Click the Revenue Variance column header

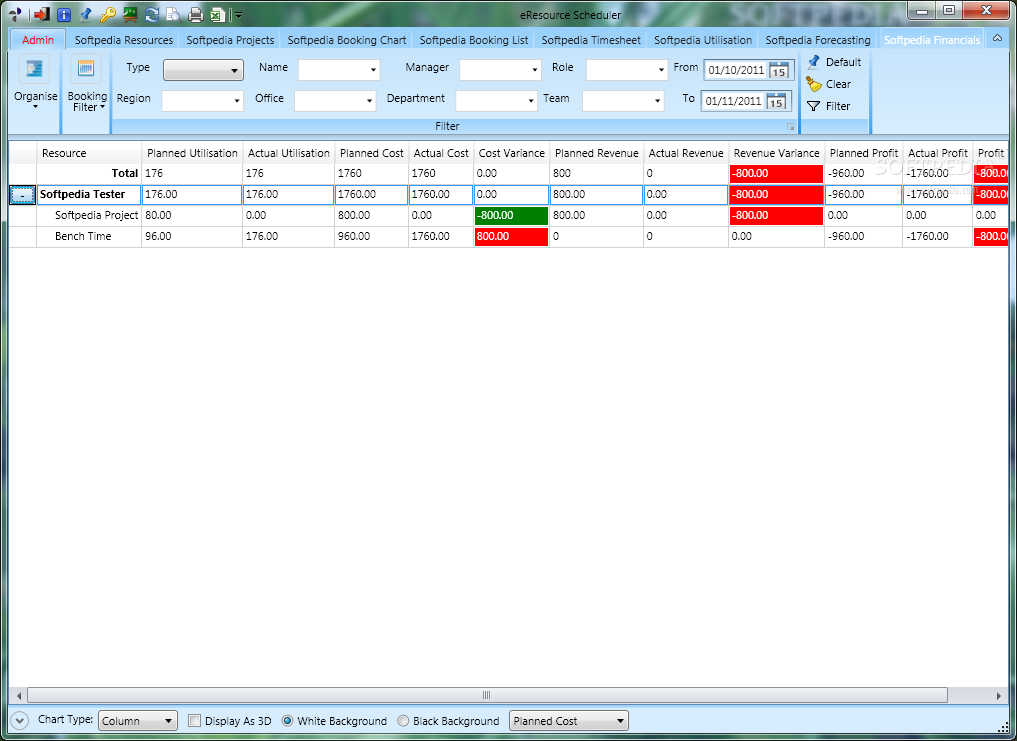pyautogui.click(x=776, y=153)
